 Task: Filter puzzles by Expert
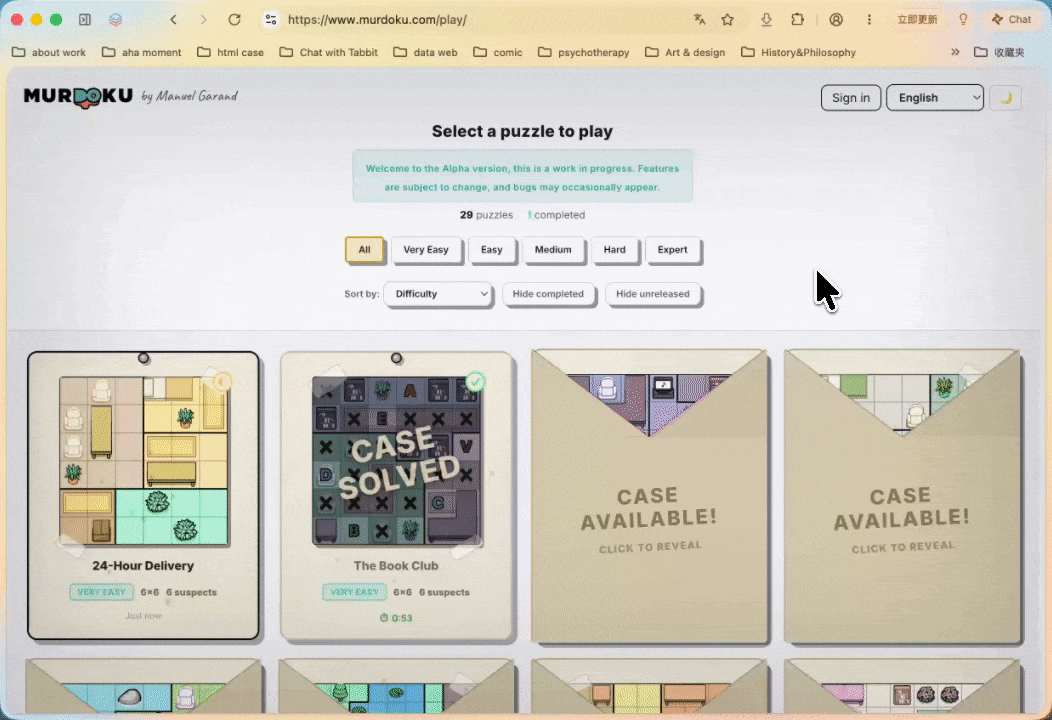pos(672,250)
